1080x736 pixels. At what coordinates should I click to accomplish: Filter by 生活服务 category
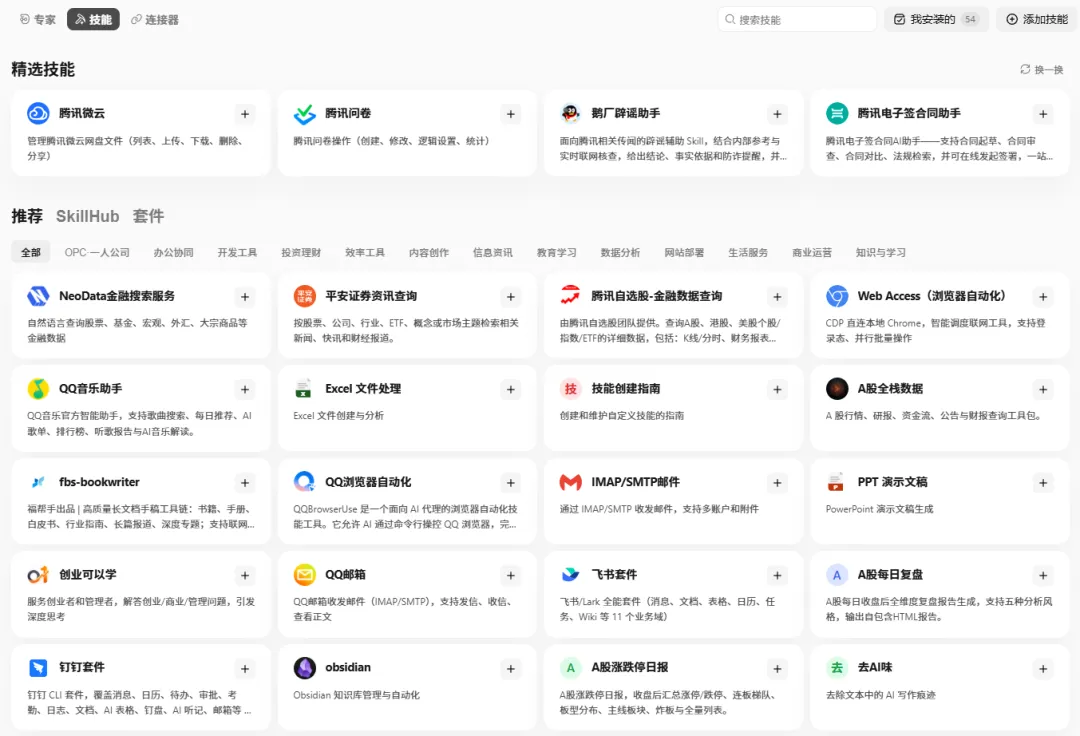748,253
